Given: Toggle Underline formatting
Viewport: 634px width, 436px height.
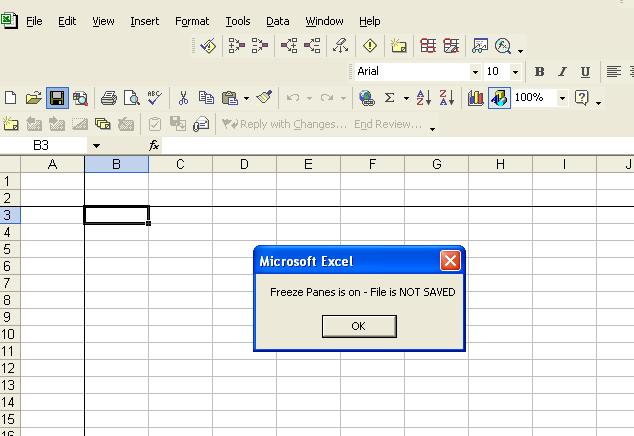Looking at the screenshot, I should click(585, 72).
